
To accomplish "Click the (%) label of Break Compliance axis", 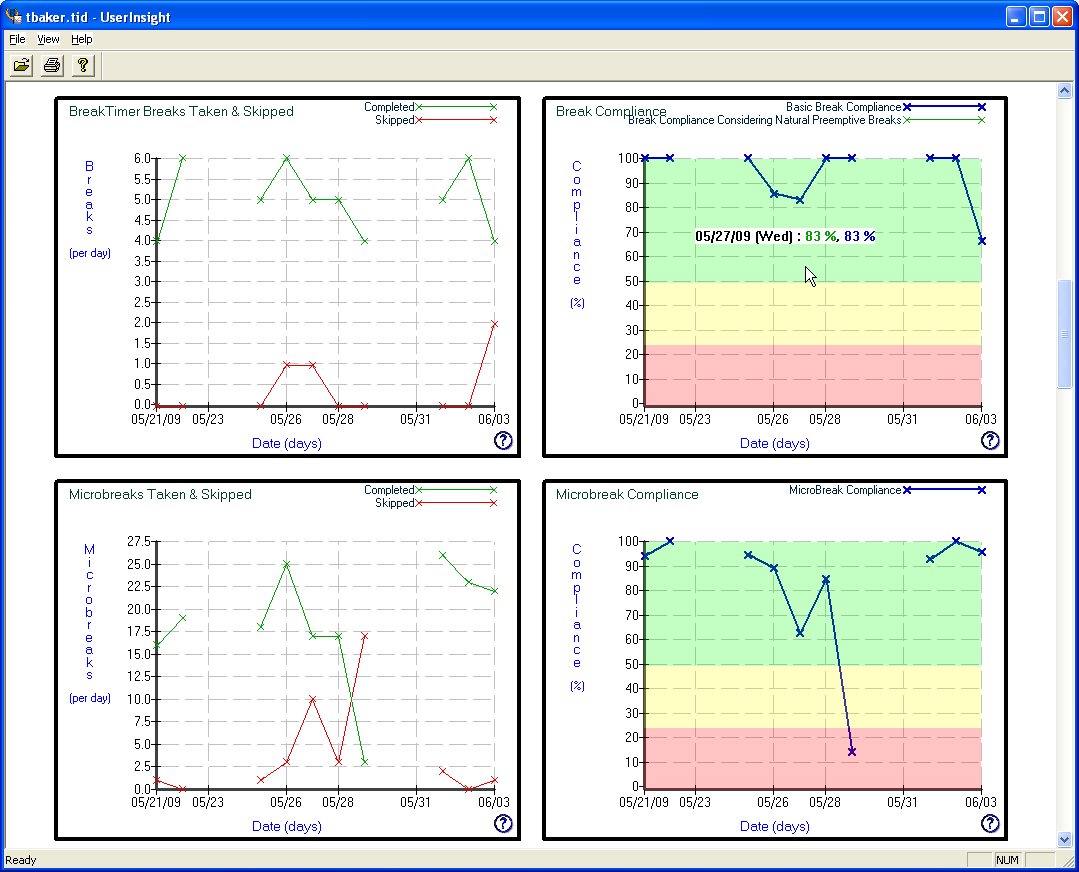I will [577, 303].
